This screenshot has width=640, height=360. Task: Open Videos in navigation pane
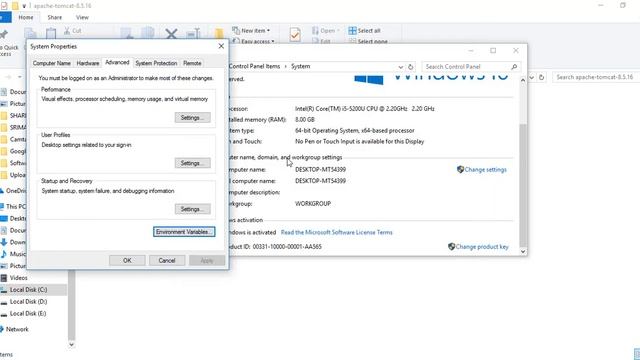19,278
